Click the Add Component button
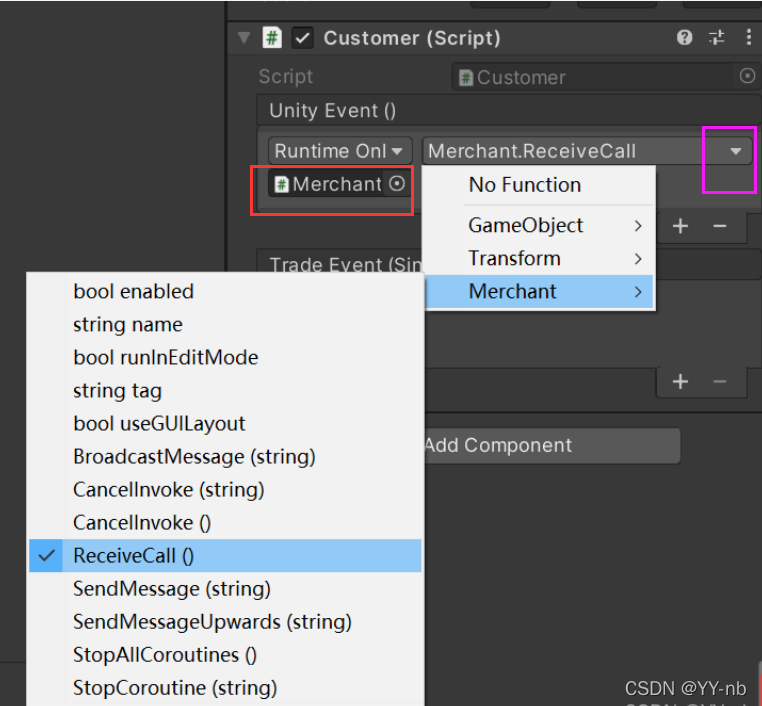This screenshot has height=706, width=762. click(548, 446)
